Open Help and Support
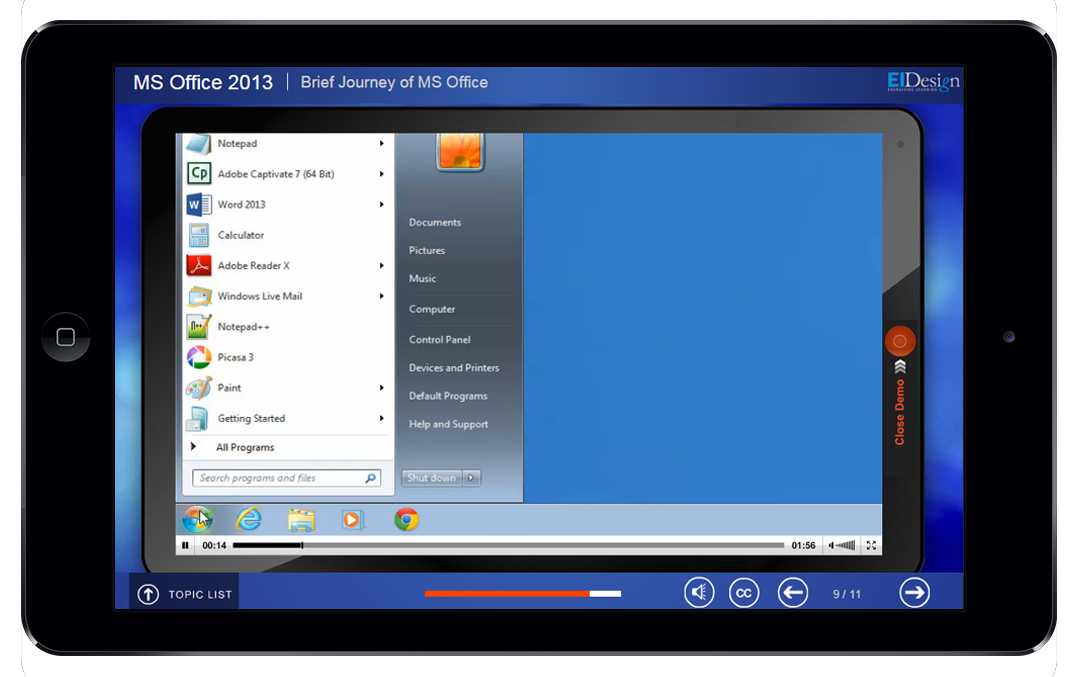 click(448, 424)
